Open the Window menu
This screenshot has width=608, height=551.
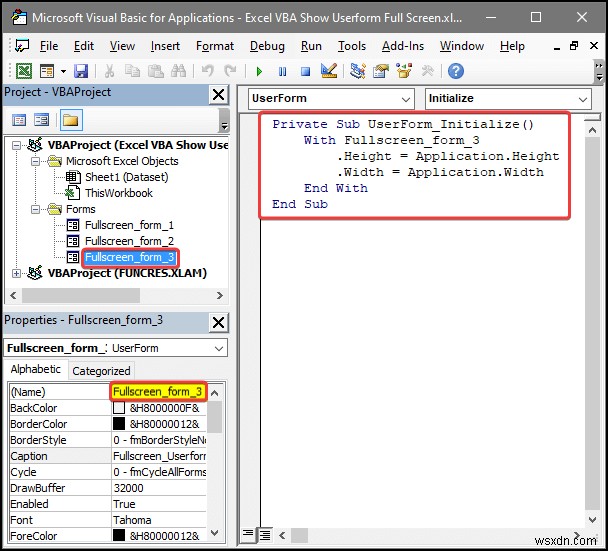[x=462, y=46]
